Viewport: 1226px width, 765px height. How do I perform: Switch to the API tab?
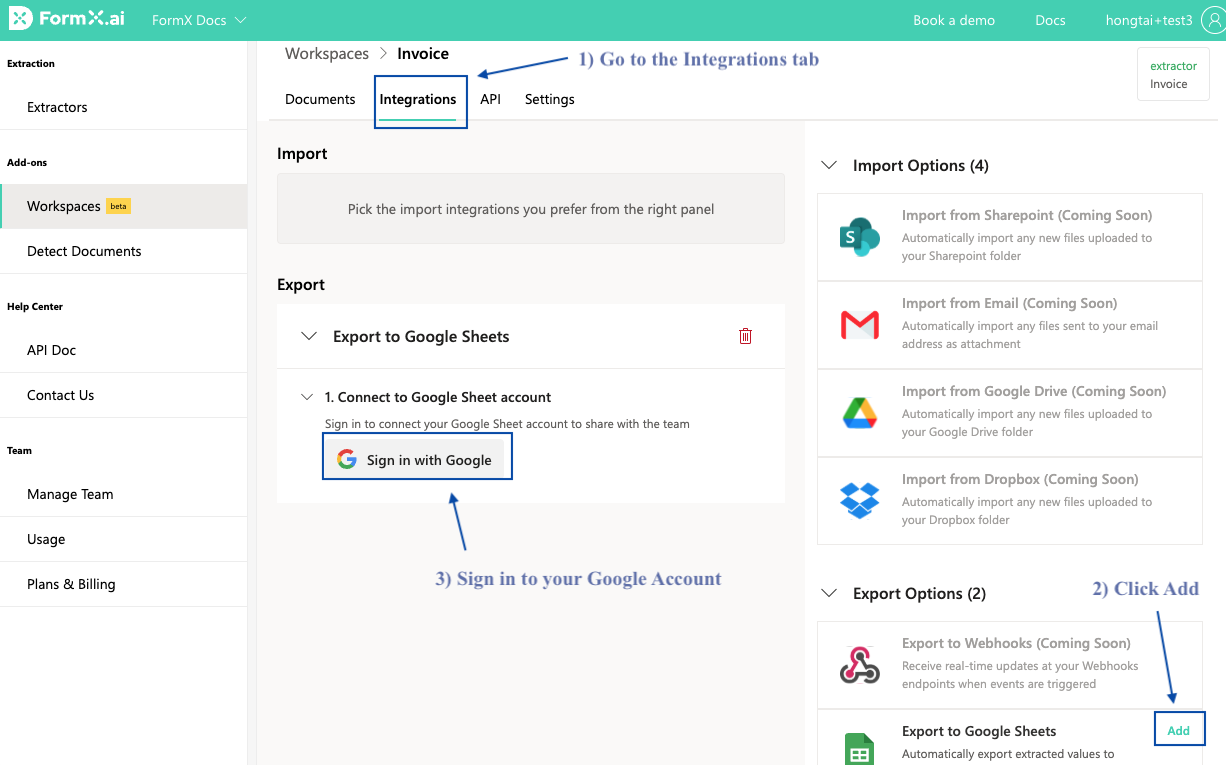tap(490, 99)
